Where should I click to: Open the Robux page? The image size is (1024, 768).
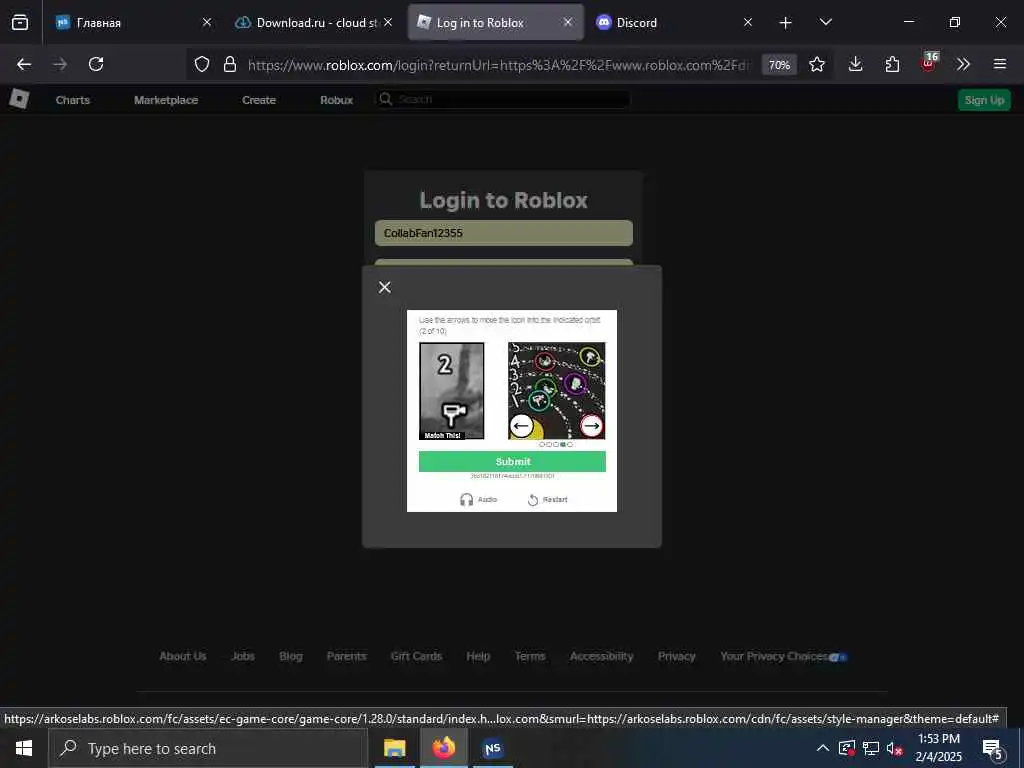(336, 100)
